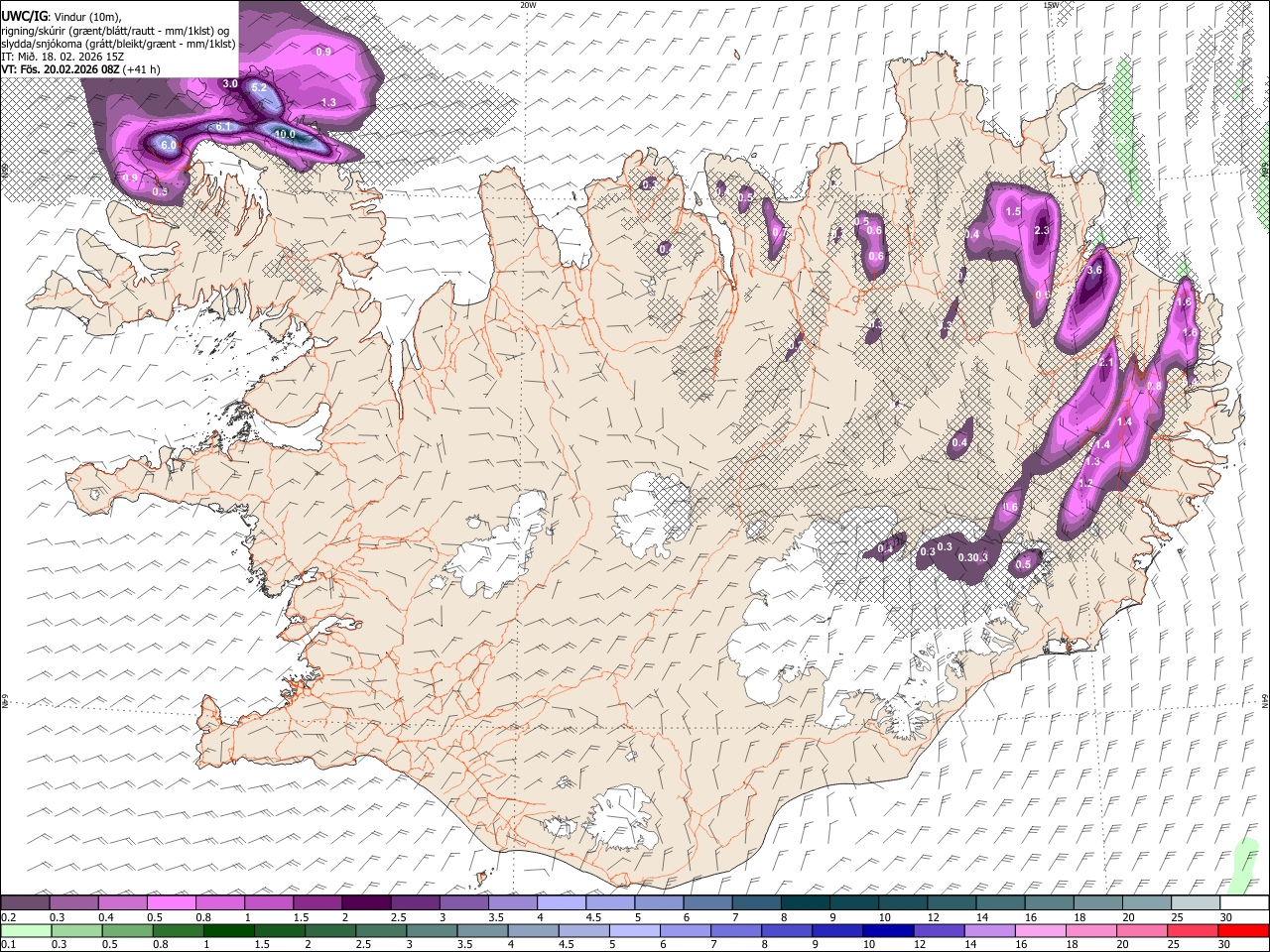The height and width of the screenshot is (952, 1270).
Task: Click the '0.2' label under the snow legend
Action: [x=8, y=917]
